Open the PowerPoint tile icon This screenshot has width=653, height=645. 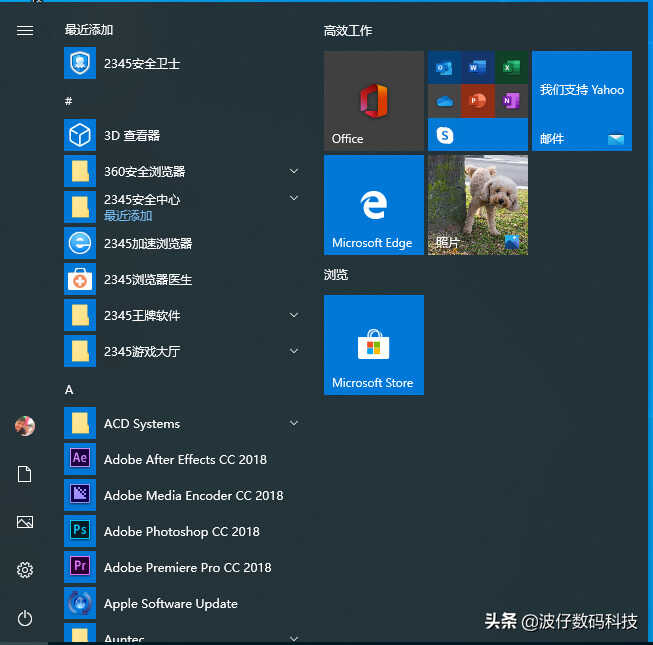(x=478, y=101)
